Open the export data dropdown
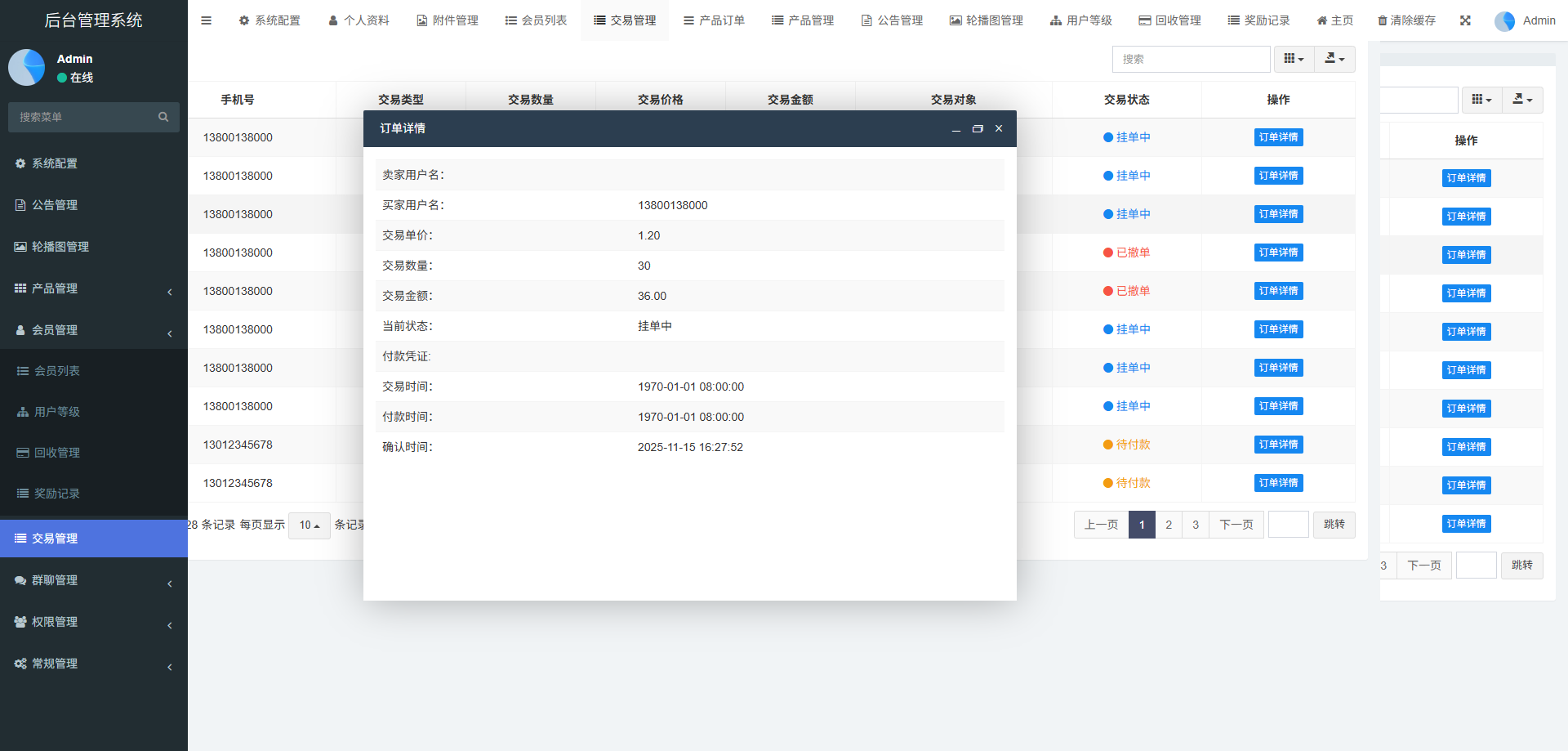 point(1334,59)
